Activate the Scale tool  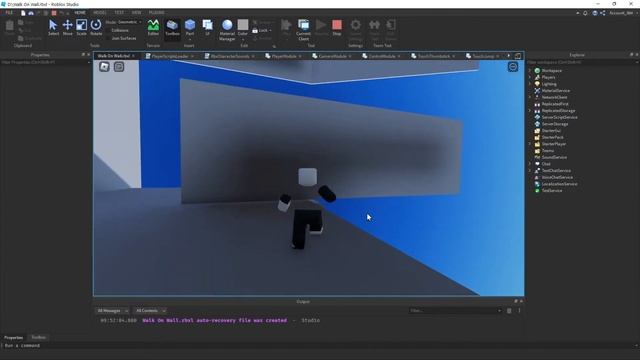pos(82,28)
